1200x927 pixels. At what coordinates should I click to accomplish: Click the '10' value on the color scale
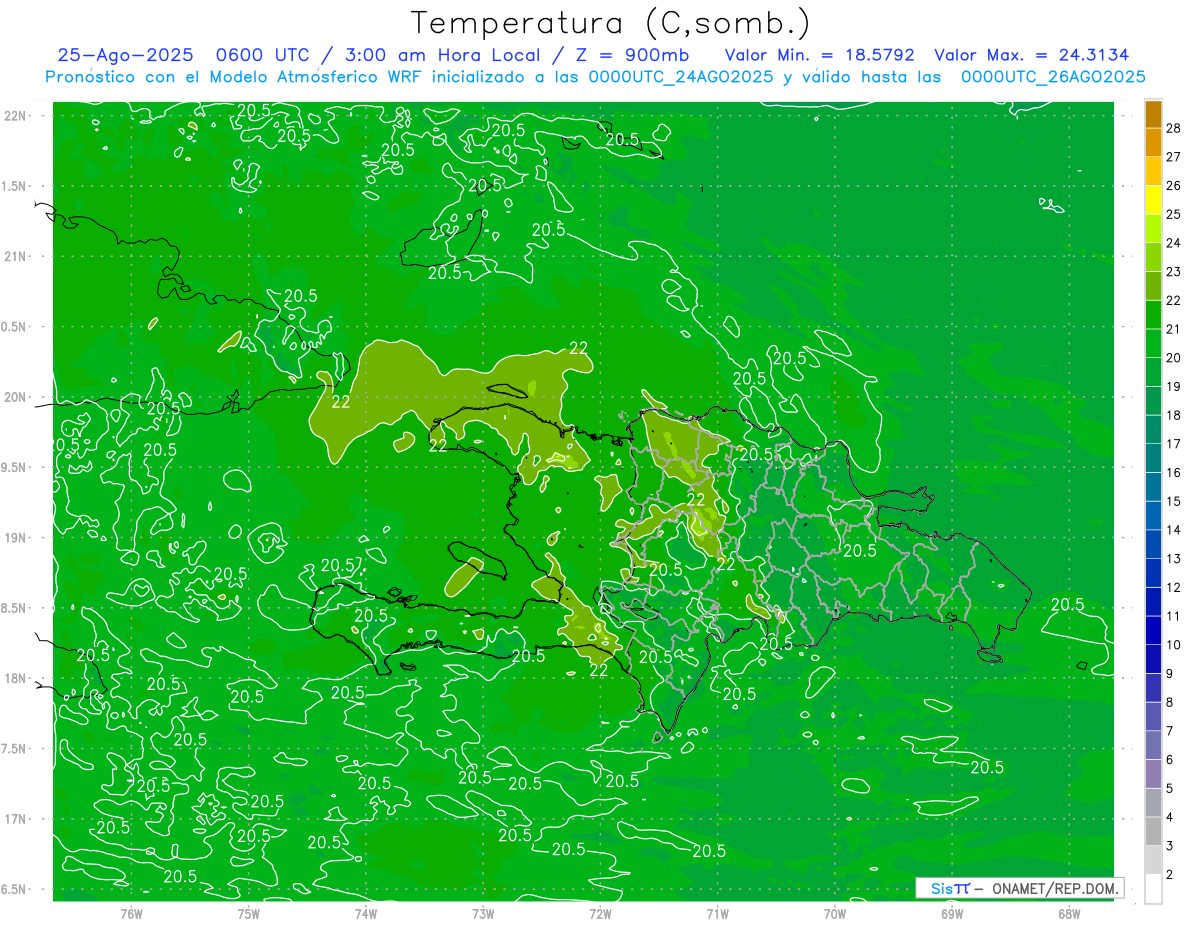1173,645
